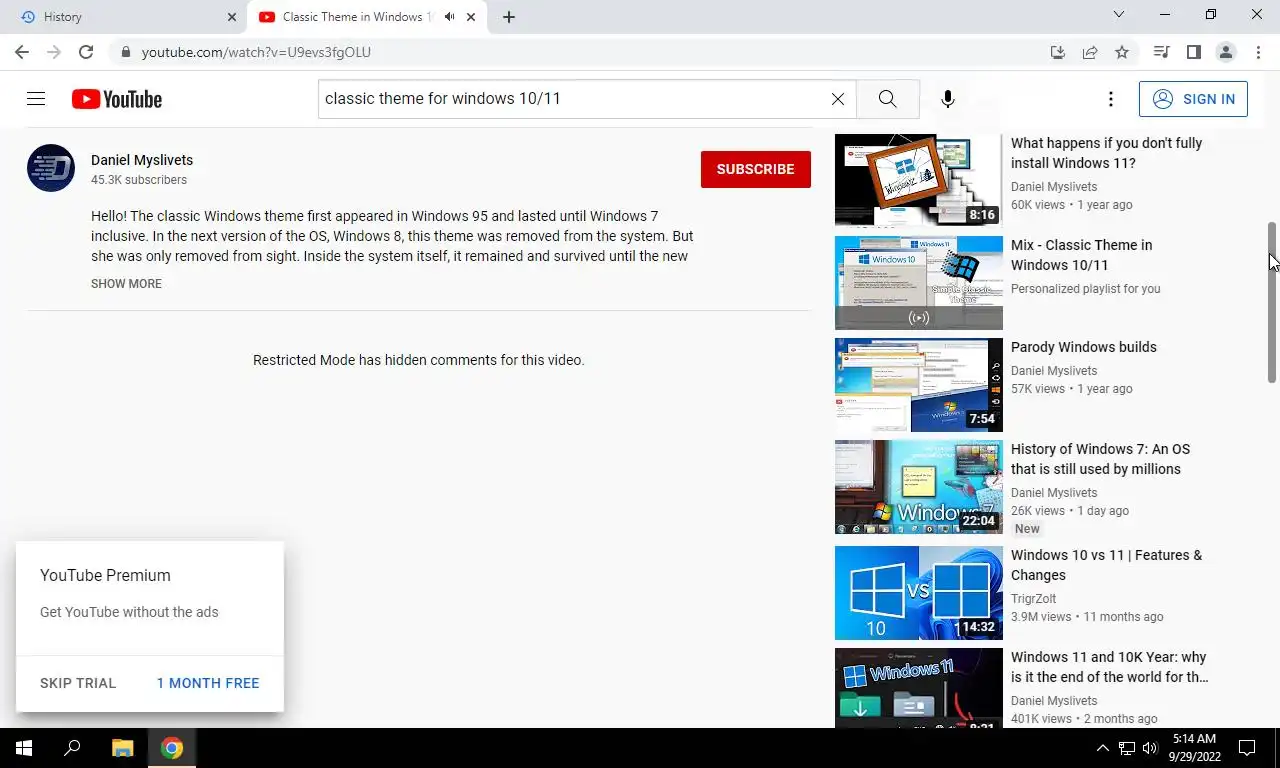
Task: Go to the YouTube home logo
Action: pyautogui.click(x=117, y=99)
